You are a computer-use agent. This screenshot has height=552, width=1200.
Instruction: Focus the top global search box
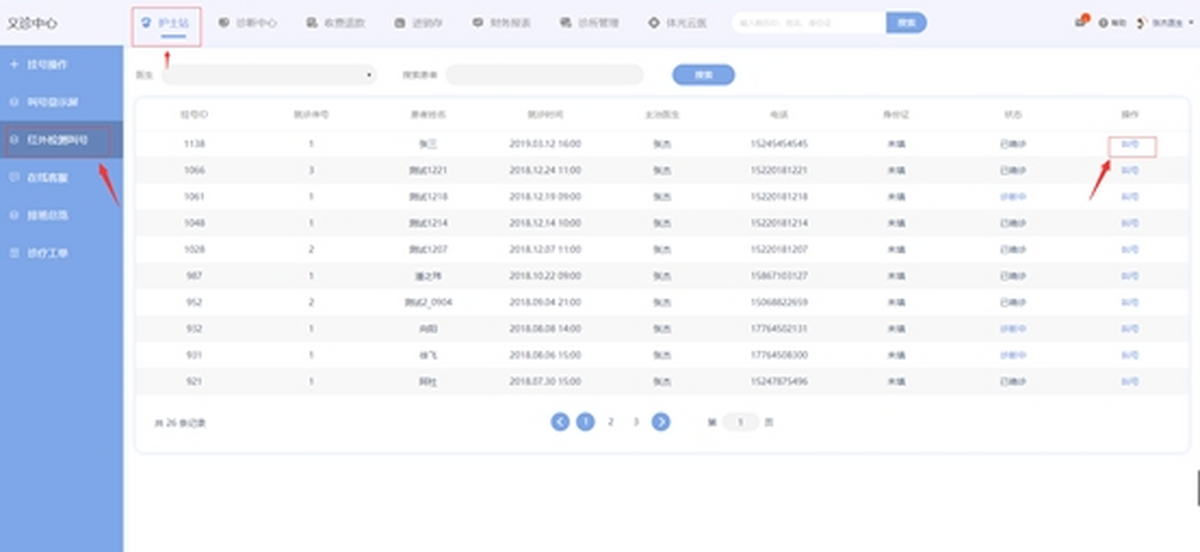tap(809, 22)
